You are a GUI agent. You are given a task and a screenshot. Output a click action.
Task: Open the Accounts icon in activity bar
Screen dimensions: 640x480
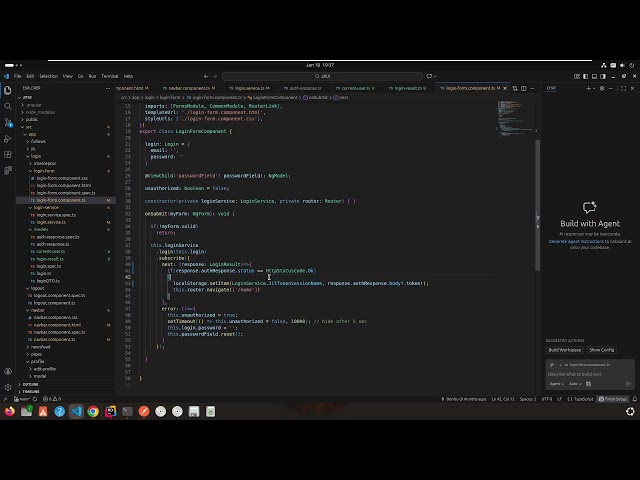[x=8, y=371]
